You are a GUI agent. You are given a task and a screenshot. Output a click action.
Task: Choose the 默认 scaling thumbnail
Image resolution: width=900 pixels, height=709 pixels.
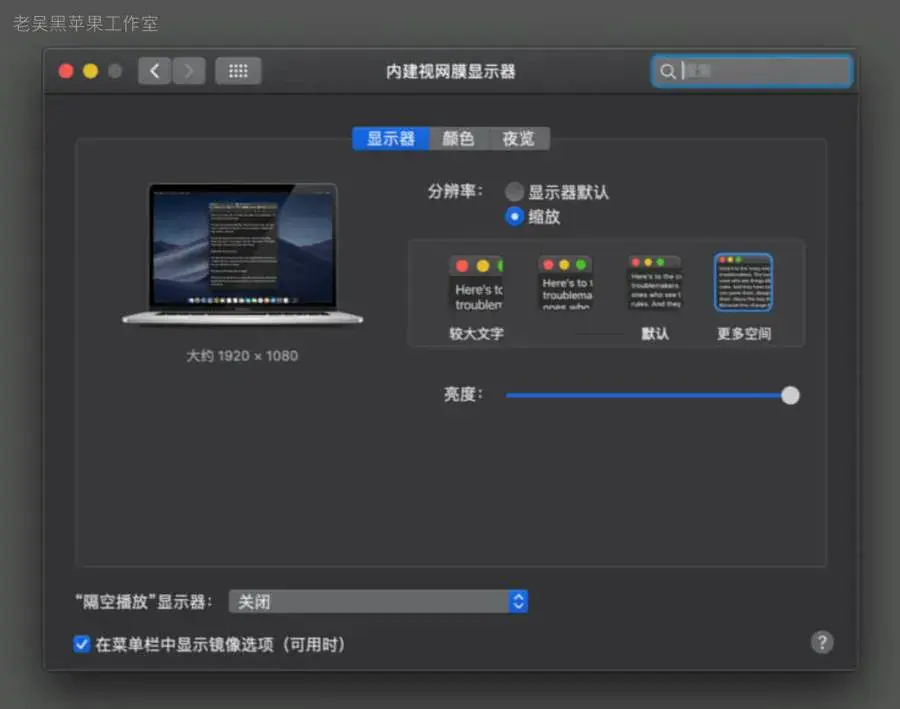[x=655, y=284]
